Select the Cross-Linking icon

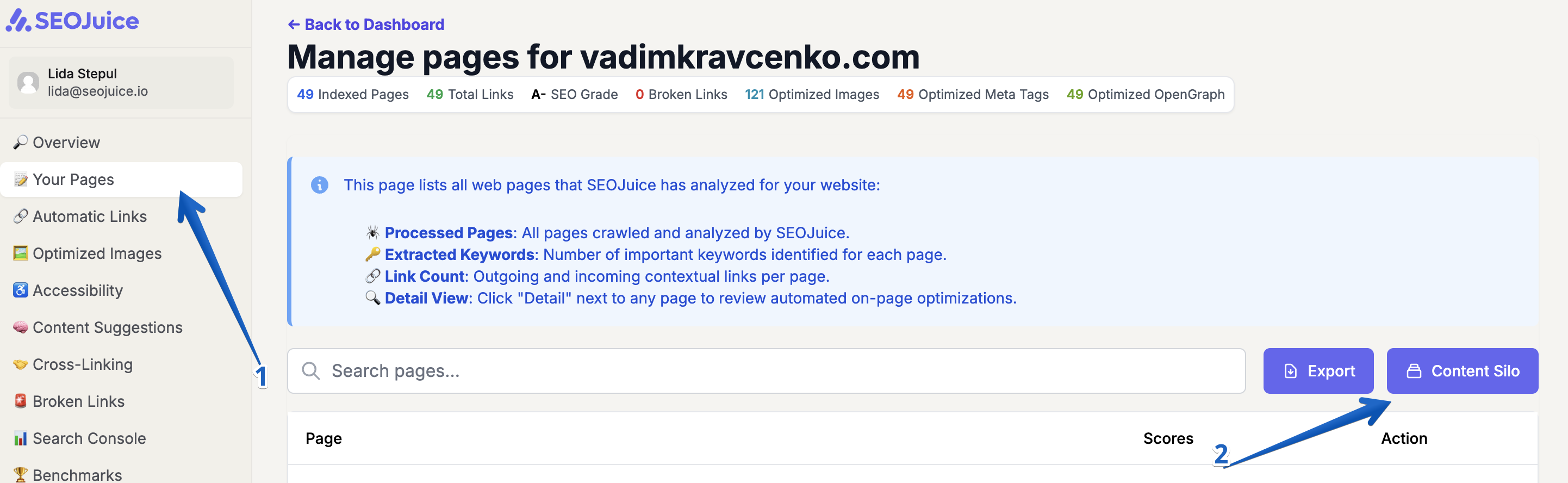tap(21, 364)
